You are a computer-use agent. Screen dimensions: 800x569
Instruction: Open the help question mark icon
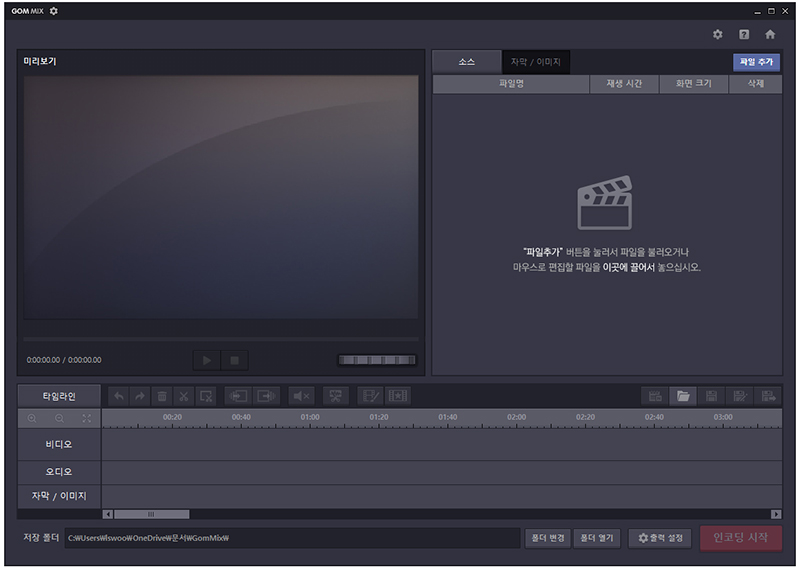744,34
